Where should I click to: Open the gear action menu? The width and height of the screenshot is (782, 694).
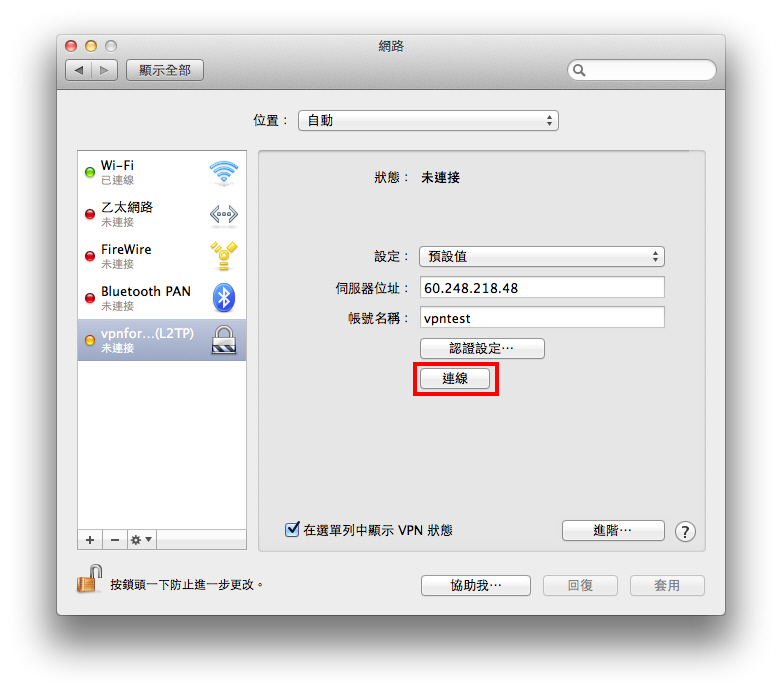click(141, 540)
